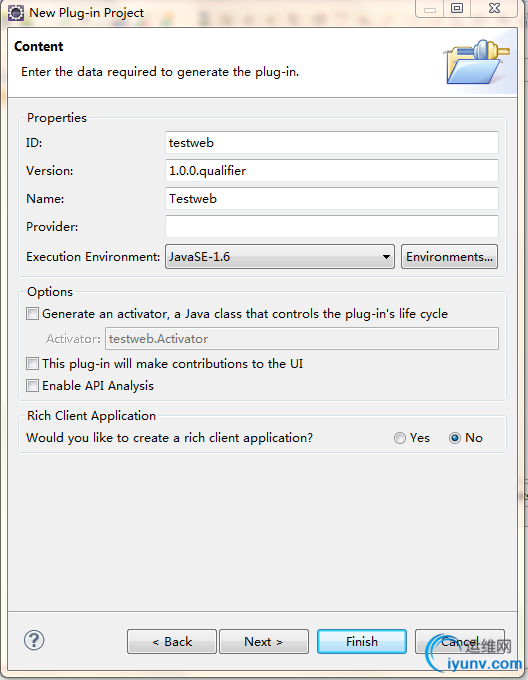
Task: Click the disabled Activator text field
Action: pyautogui.click(x=302, y=339)
